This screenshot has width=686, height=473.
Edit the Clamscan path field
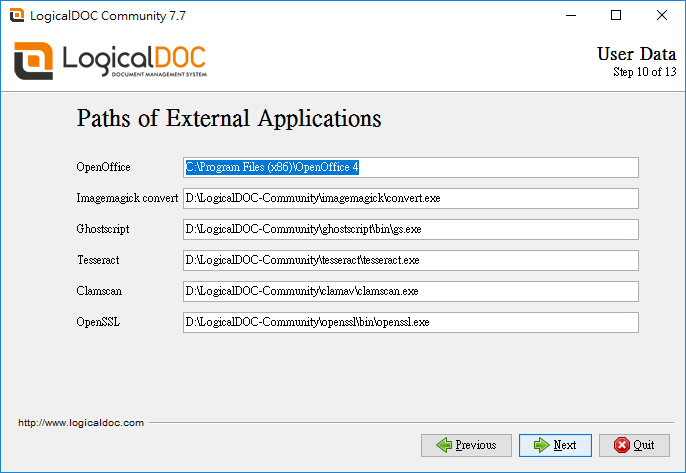(411, 291)
